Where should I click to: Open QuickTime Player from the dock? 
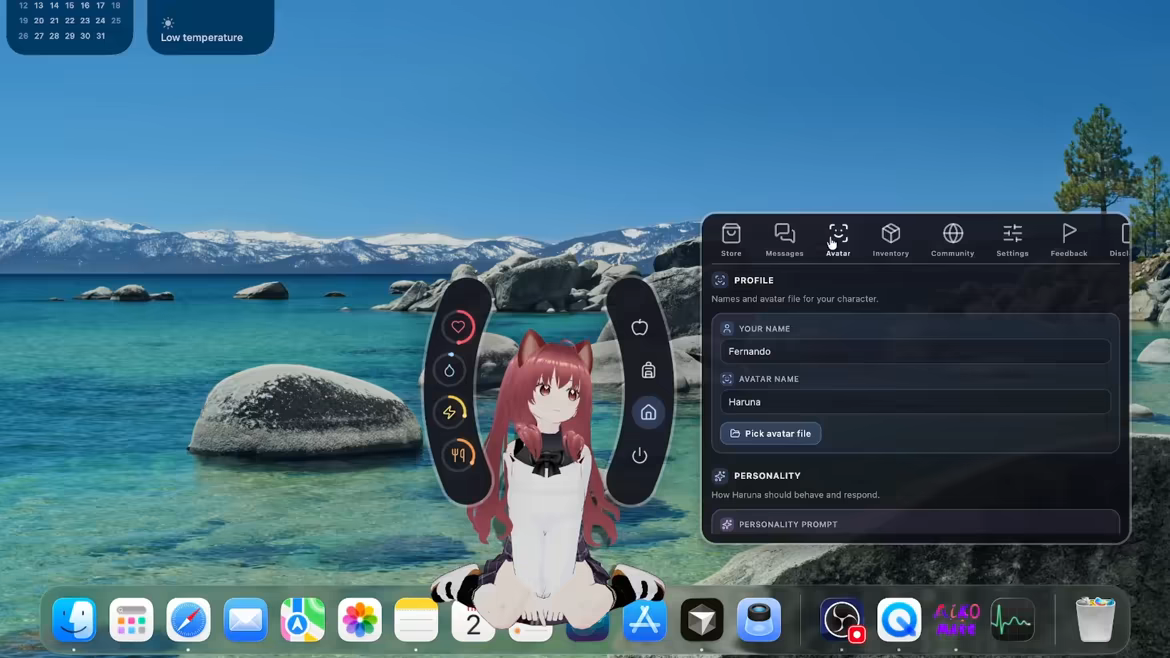[x=899, y=619]
